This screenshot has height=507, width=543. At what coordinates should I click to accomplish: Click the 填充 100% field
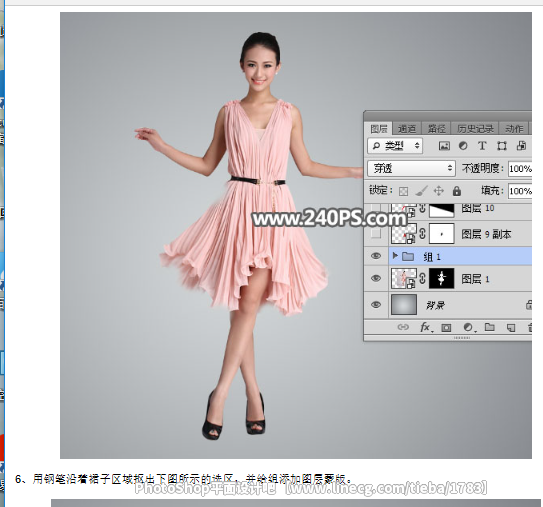[x=520, y=191]
